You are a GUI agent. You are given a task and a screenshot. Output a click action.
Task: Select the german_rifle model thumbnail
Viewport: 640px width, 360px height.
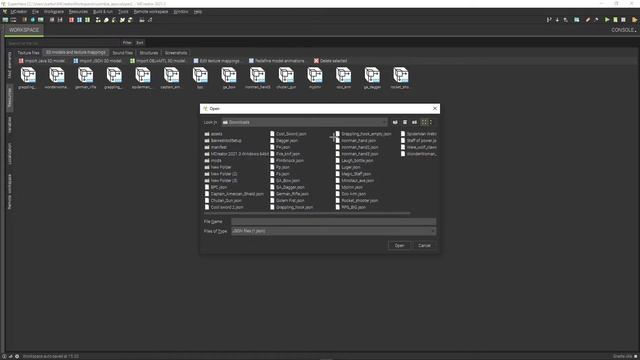tap(85, 78)
